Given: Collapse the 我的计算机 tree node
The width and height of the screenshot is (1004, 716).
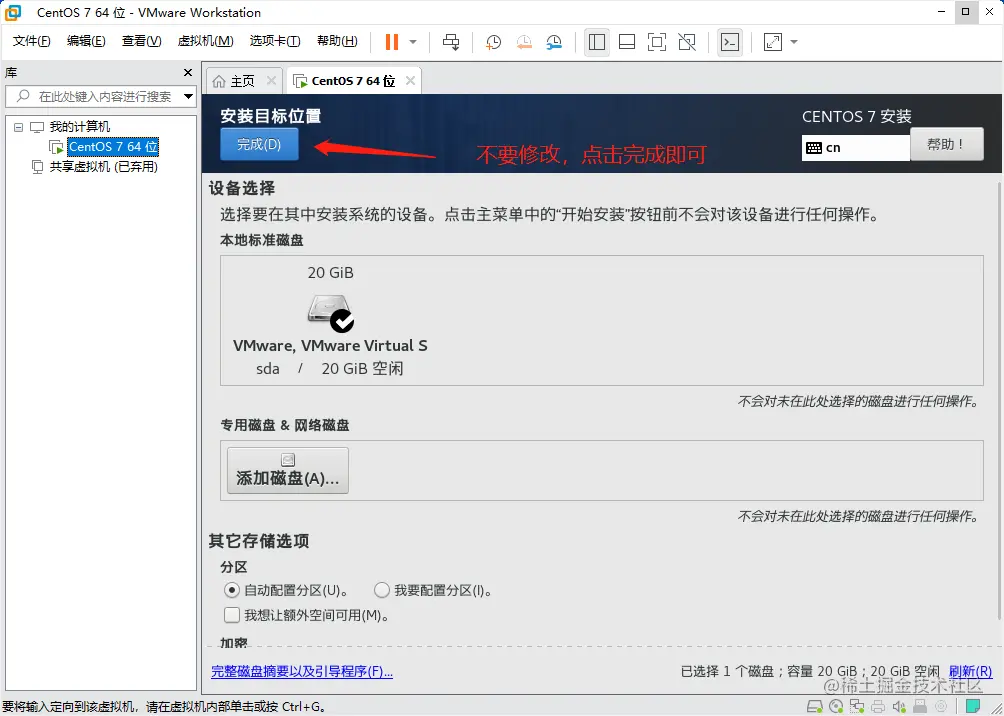Looking at the screenshot, I should (x=19, y=127).
